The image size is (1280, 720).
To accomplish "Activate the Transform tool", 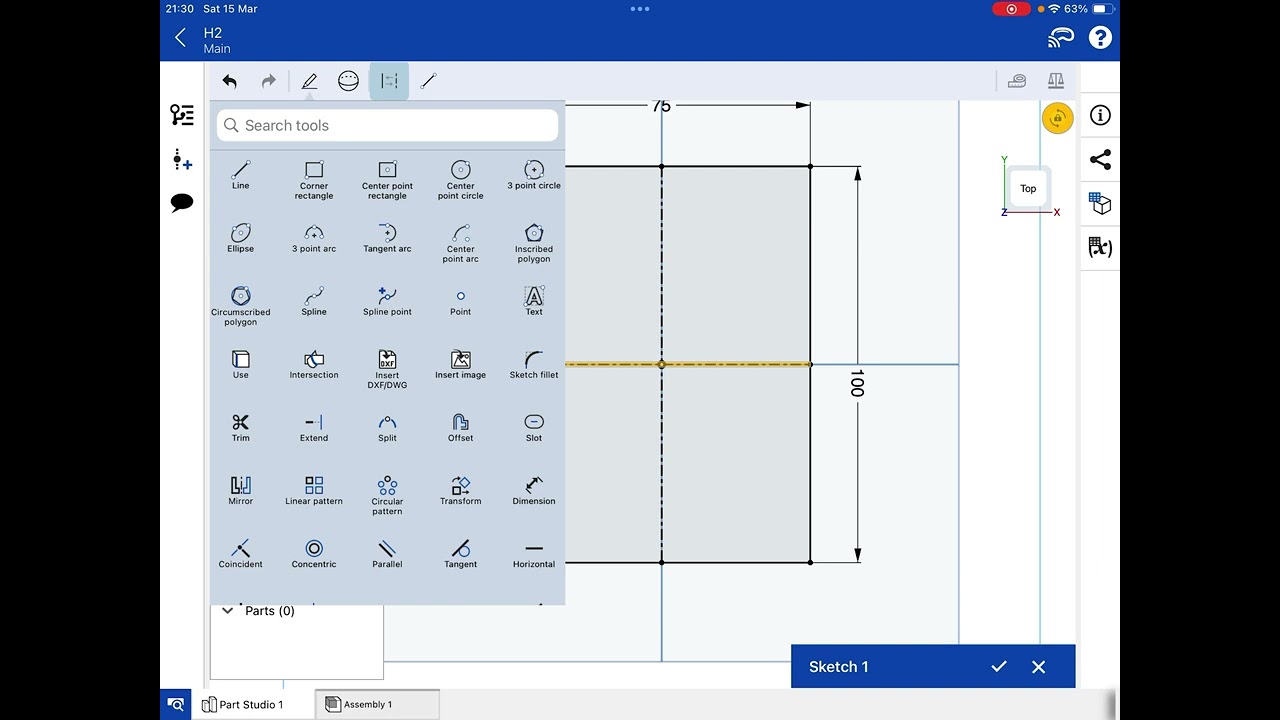I will coord(461,490).
